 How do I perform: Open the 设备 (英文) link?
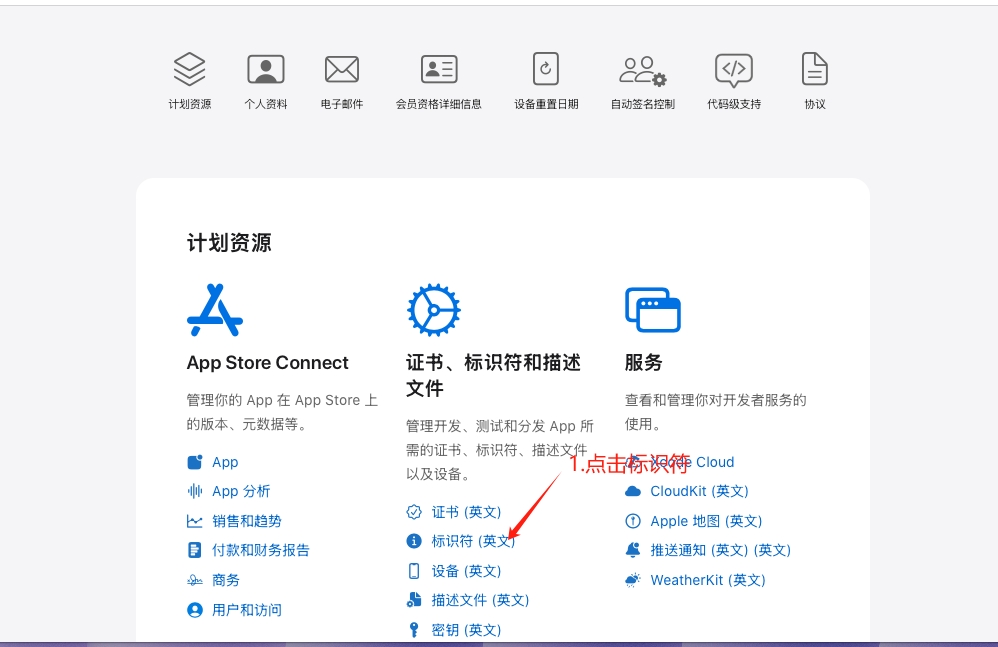467,571
